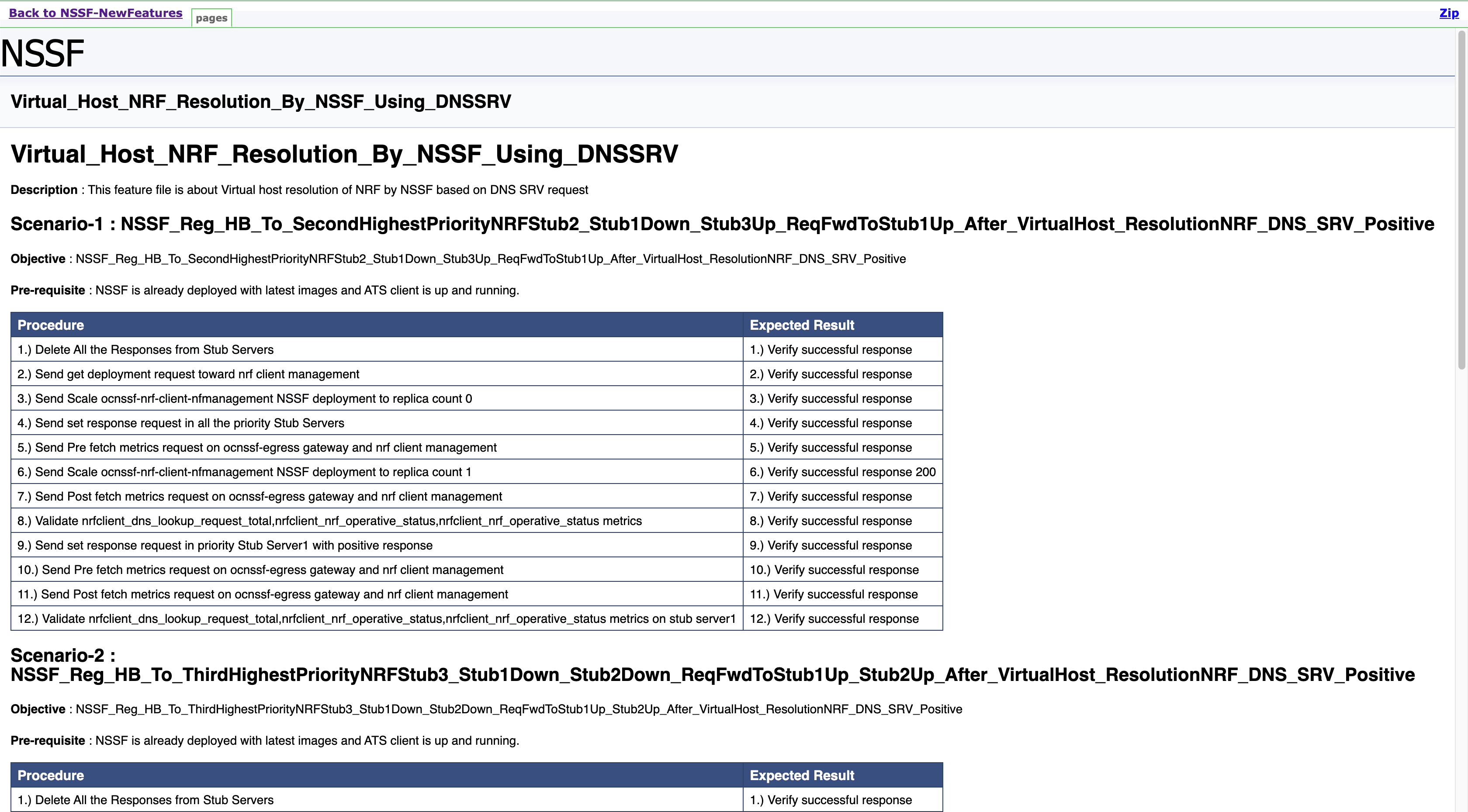This screenshot has width=1468, height=812.
Task: Select the NSSF page title heading
Action: 42,53
